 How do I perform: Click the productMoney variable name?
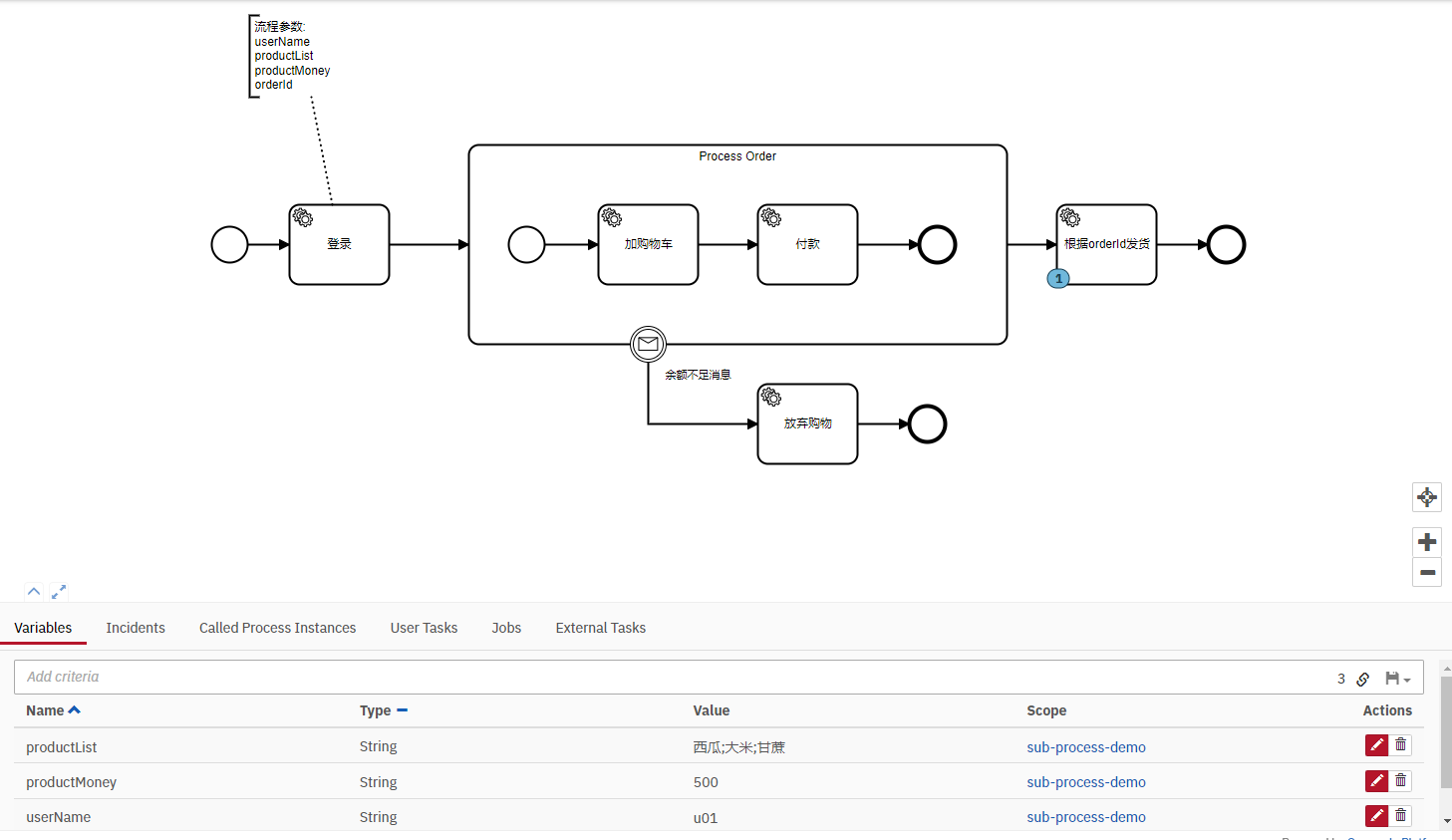[71, 782]
